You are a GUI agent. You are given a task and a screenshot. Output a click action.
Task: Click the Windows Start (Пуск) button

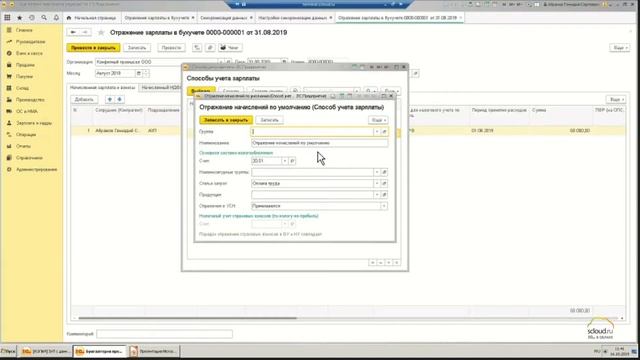[x=8, y=351]
